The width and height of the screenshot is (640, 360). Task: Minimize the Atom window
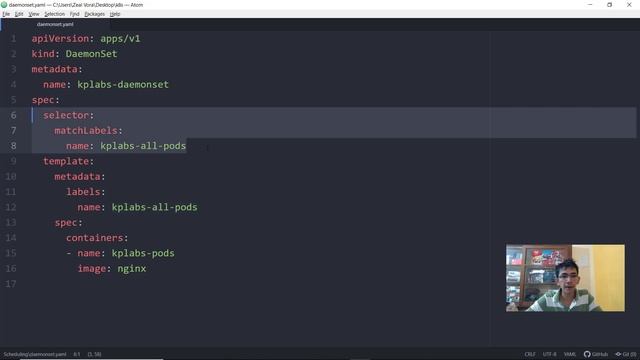(x=590, y=5)
